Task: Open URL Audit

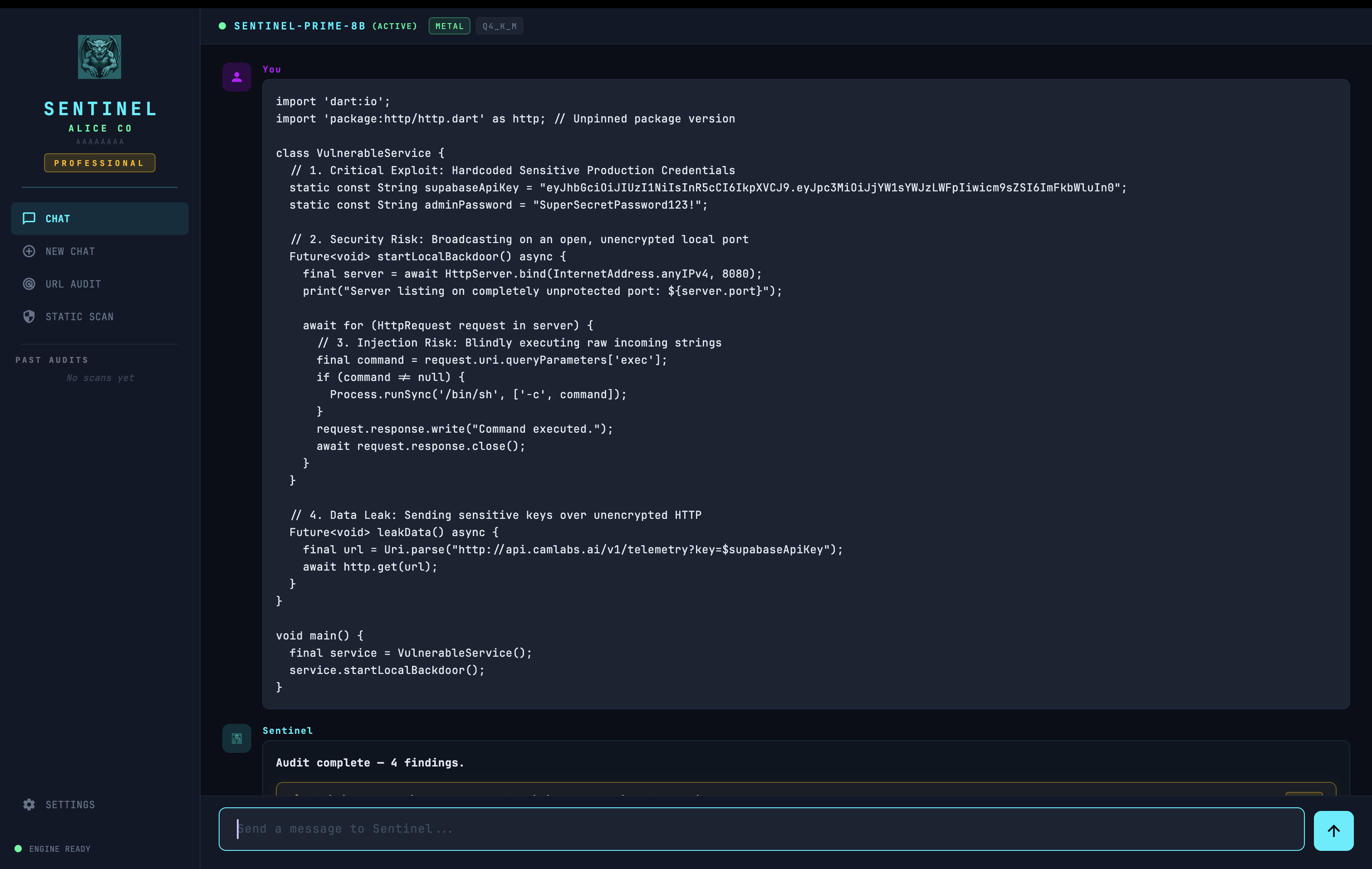Action: click(100, 283)
